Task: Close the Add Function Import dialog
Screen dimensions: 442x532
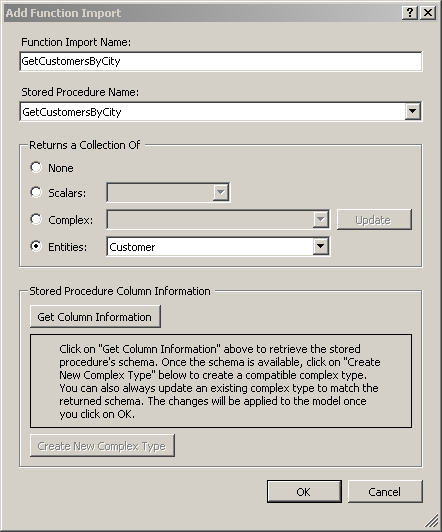Action: coord(428,13)
